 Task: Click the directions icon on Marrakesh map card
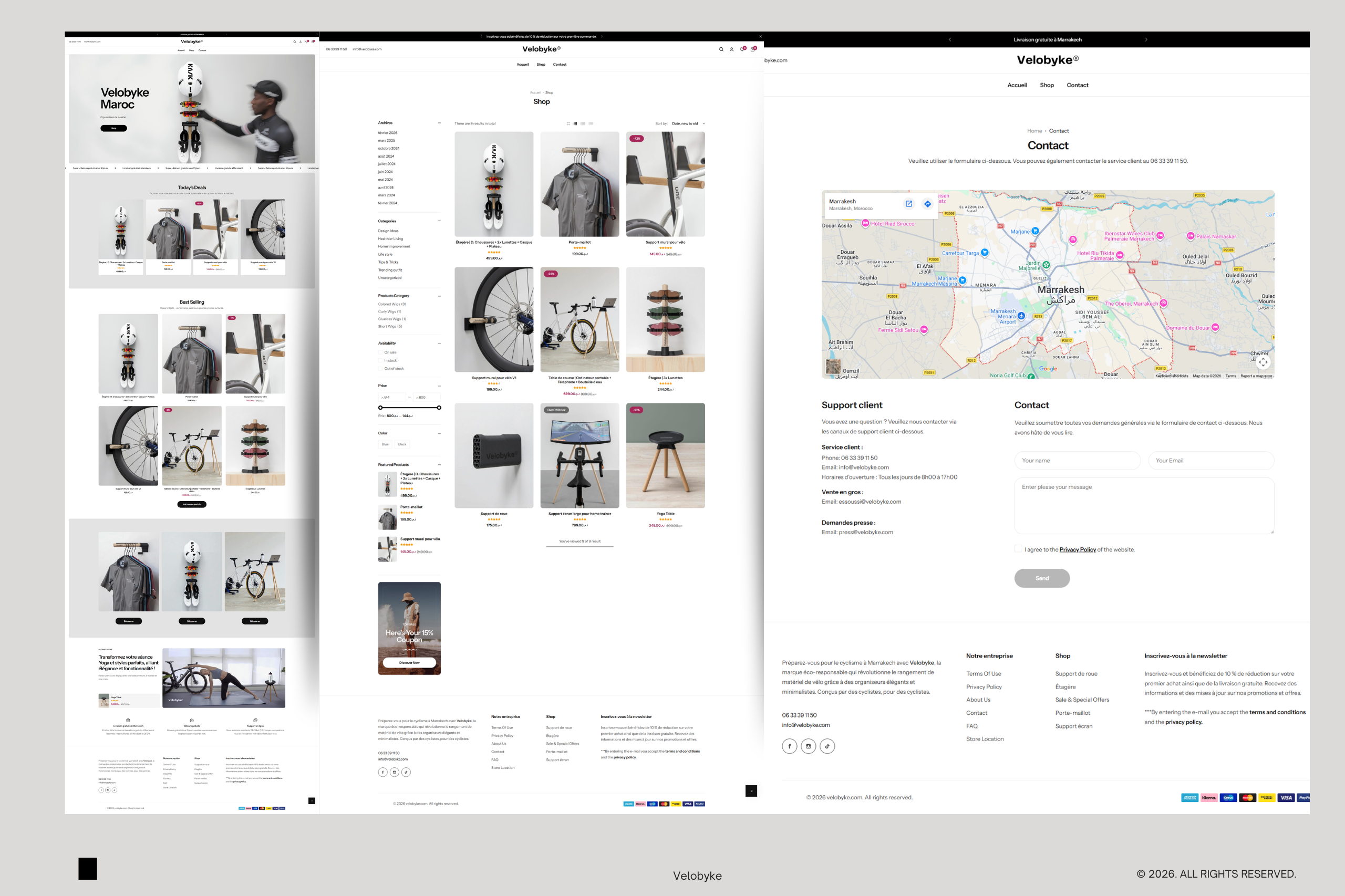click(x=927, y=204)
